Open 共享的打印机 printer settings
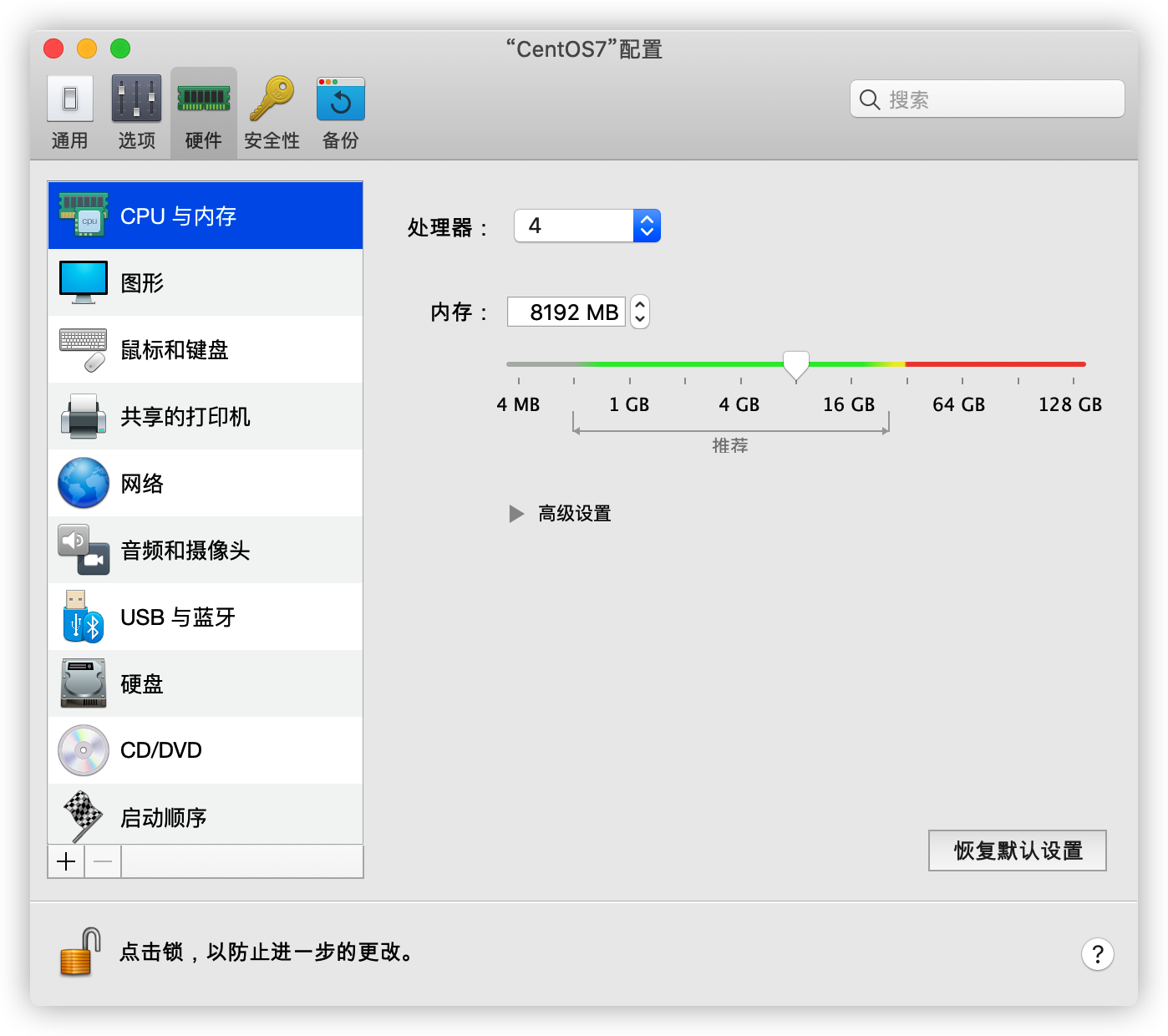1168x1036 pixels. [x=206, y=416]
